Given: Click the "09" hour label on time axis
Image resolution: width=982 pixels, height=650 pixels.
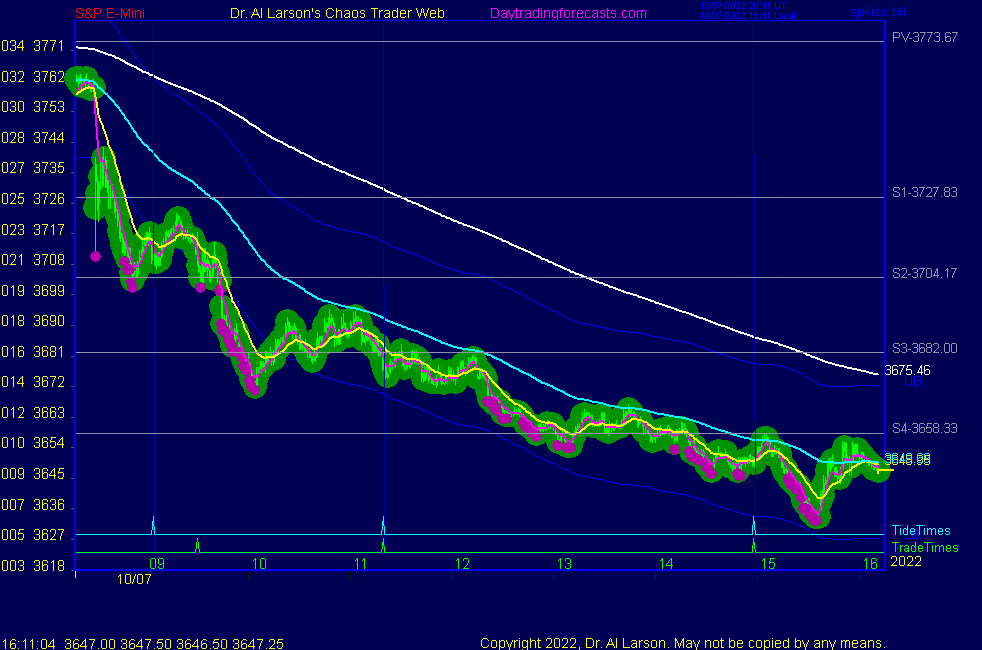Looking at the screenshot, I should click(x=157, y=564).
